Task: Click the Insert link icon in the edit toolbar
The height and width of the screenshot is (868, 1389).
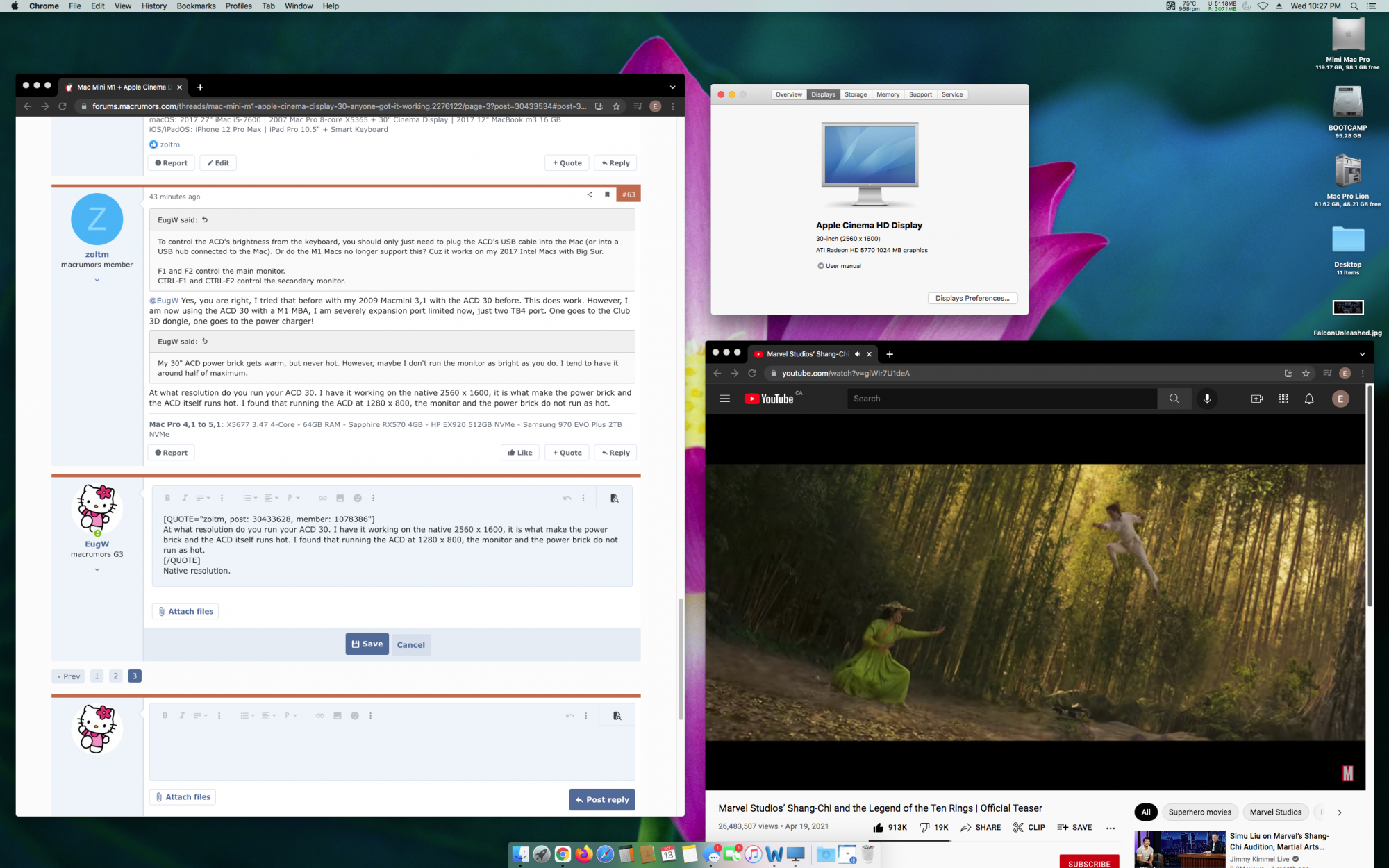Action: [322, 498]
